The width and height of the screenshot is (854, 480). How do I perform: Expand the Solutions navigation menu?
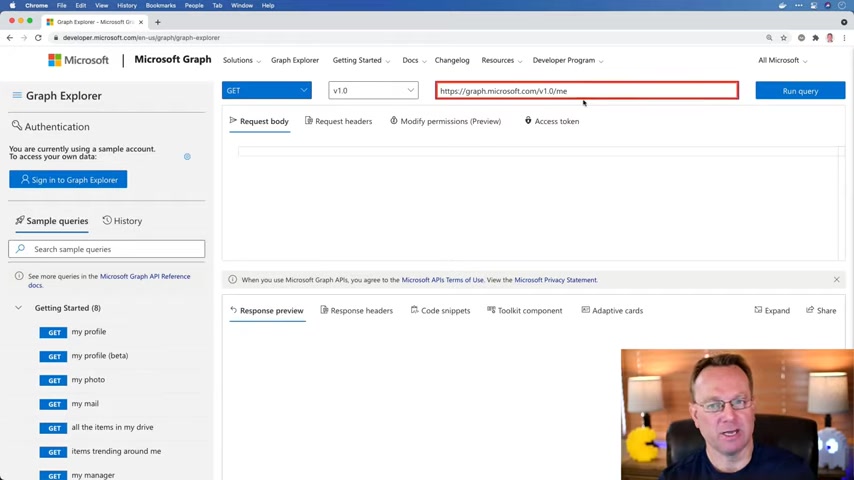pos(241,60)
